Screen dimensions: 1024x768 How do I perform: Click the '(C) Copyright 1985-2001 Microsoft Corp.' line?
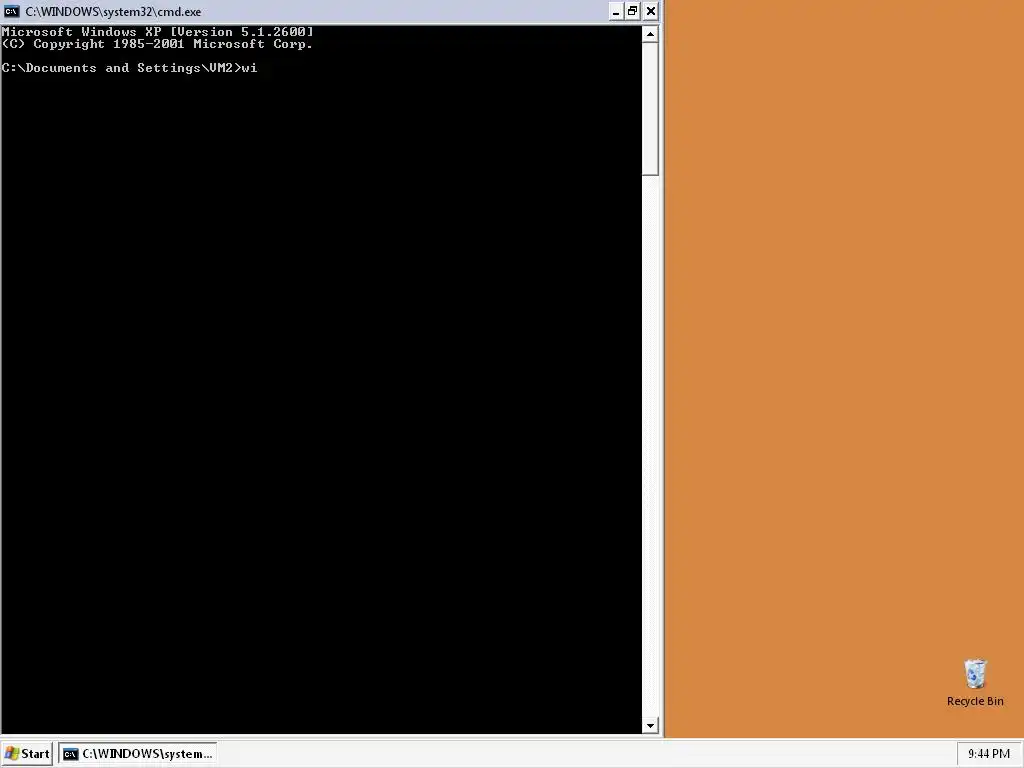point(157,44)
